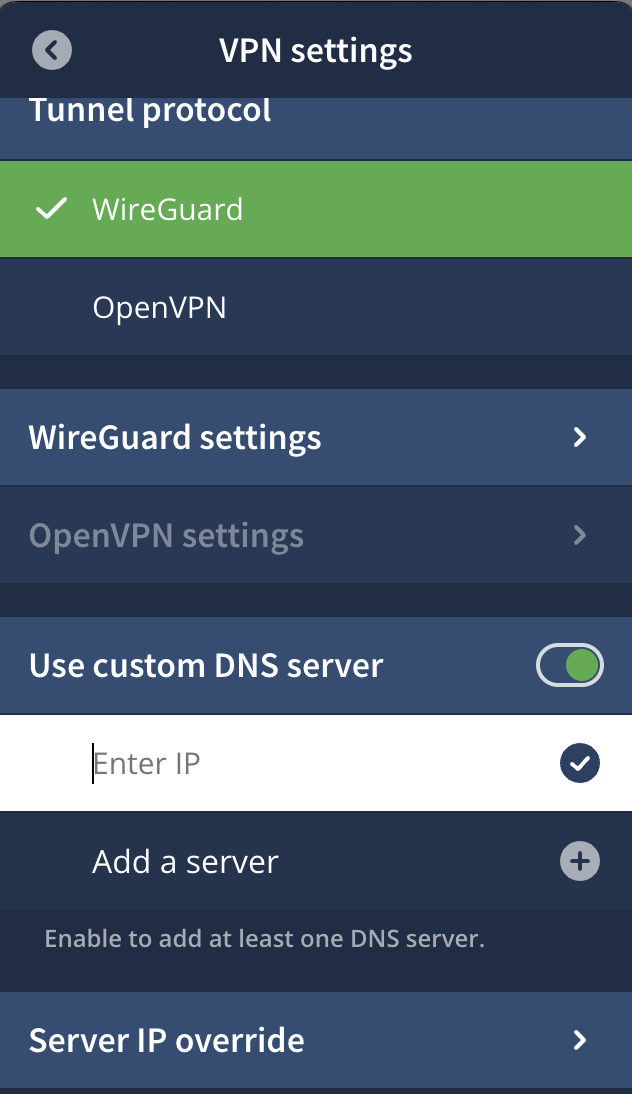Confirm the entered DNS IP with the checkmark icon
The height and width of the screenshot is (1094, 632).
pyautogui.click(x=579, y=762)
